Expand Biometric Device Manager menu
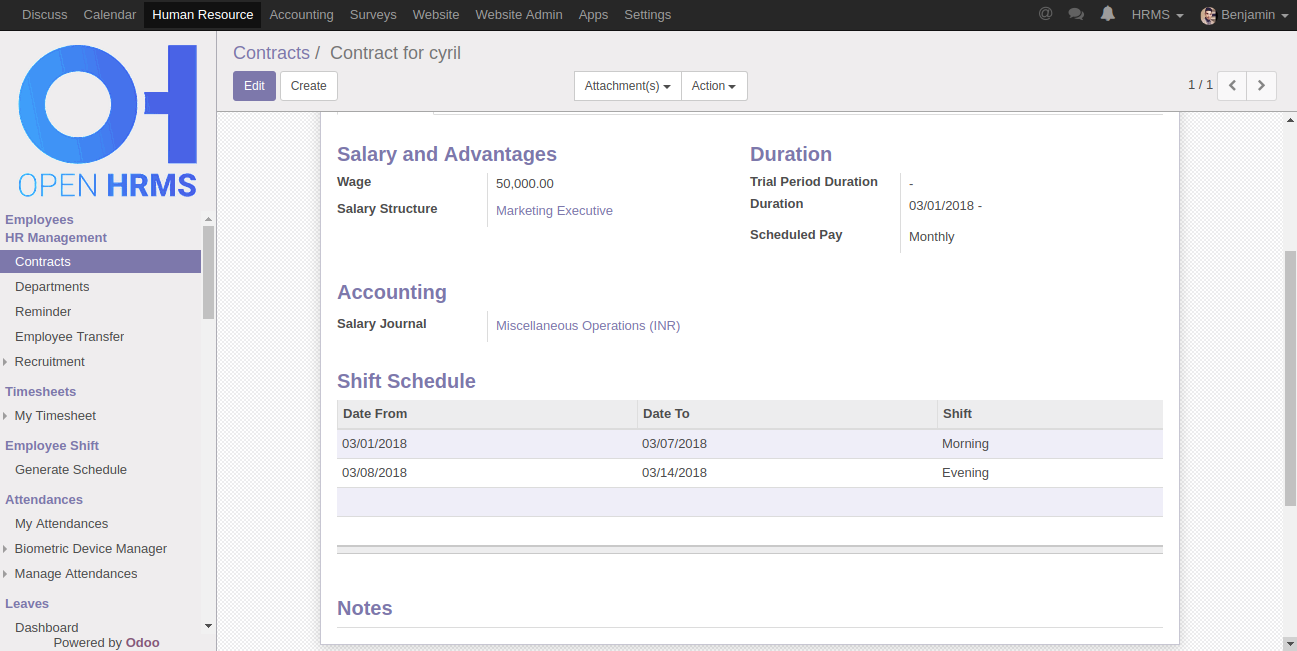The height and width of the screenshot is (651, 1297). [90, 549]
